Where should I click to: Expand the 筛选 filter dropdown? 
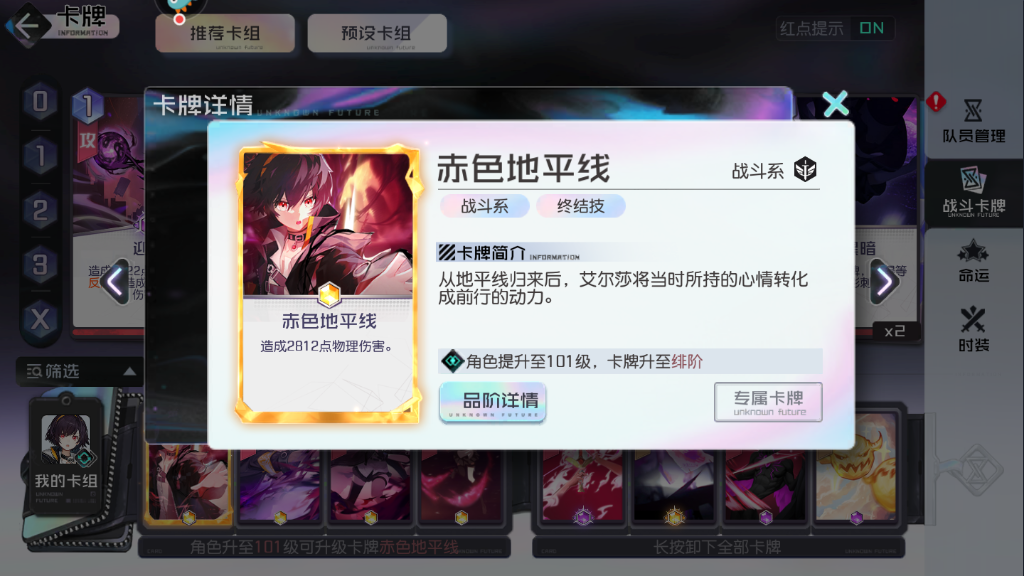pos(79,372)
